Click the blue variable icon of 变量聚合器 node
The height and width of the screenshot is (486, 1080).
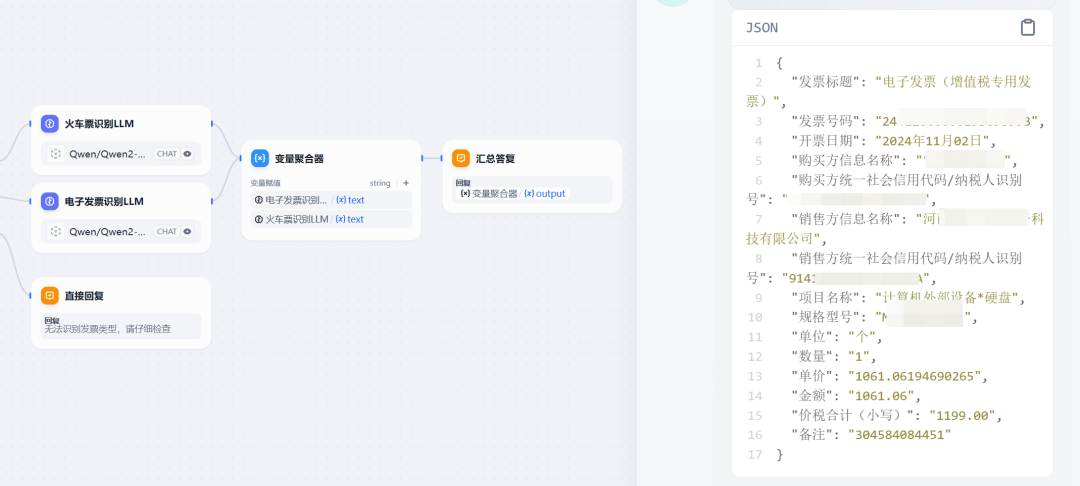tap(260, 158)
